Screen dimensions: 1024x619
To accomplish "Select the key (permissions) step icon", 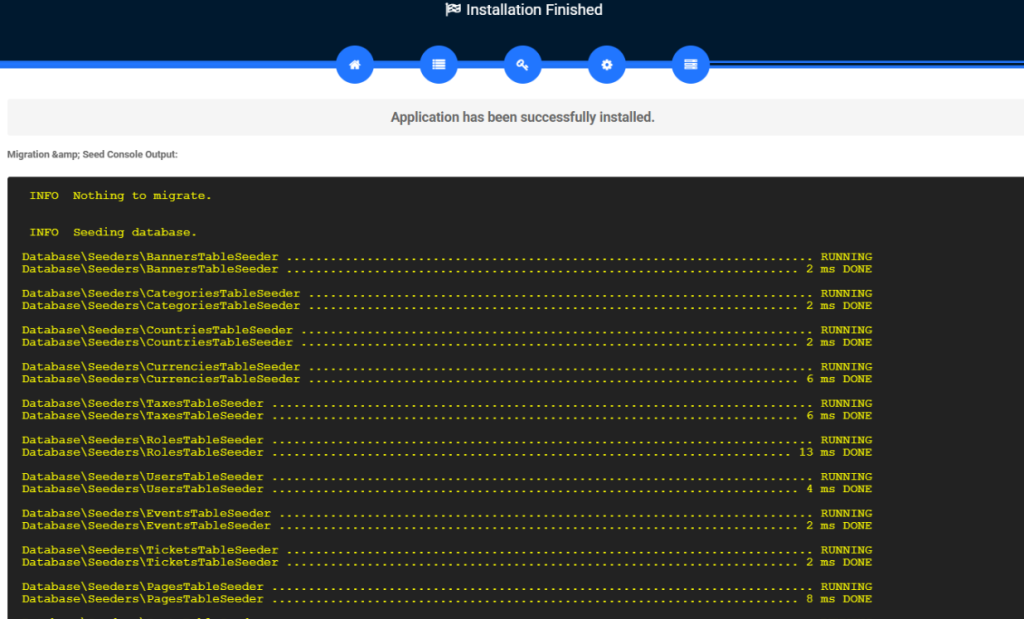I will click(x=522, y=65).
